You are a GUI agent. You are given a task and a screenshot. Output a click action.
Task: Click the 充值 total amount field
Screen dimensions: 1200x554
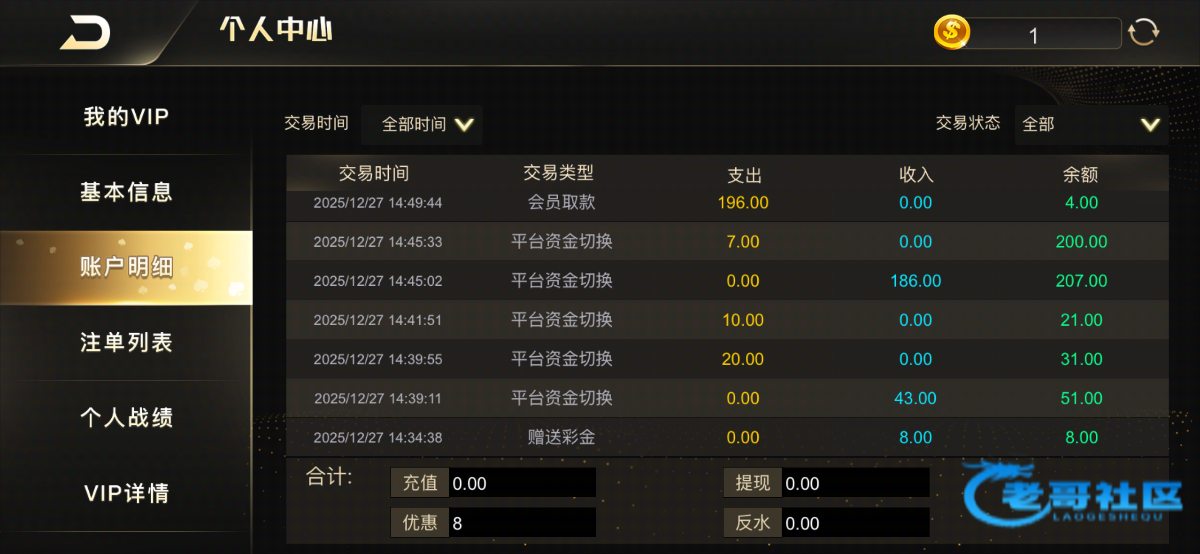pyautogui.click(x=521, y=484)
